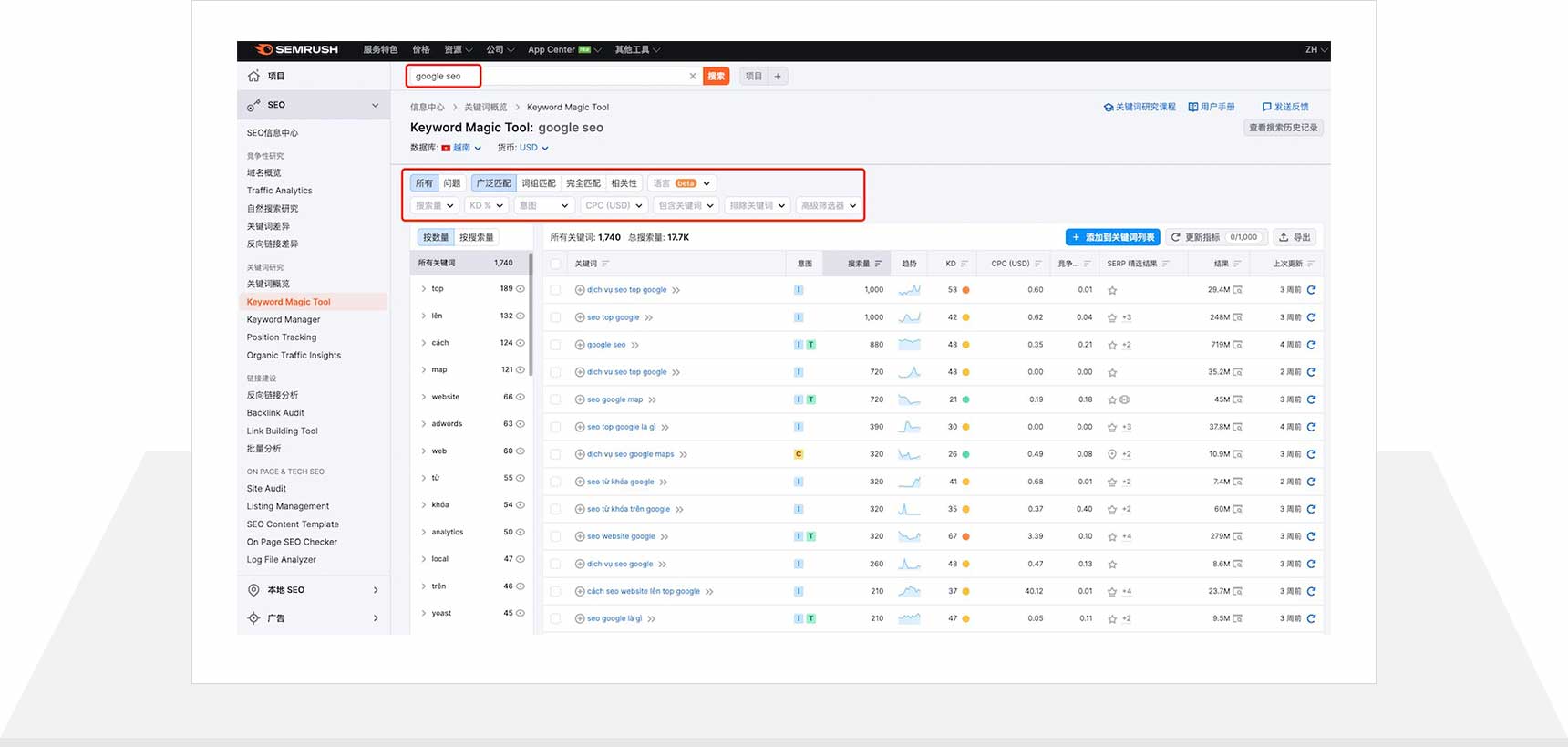Open double-arrow icon next to 'seo google map'
This screenshot has height=747, width=1568.
(653, 399)
